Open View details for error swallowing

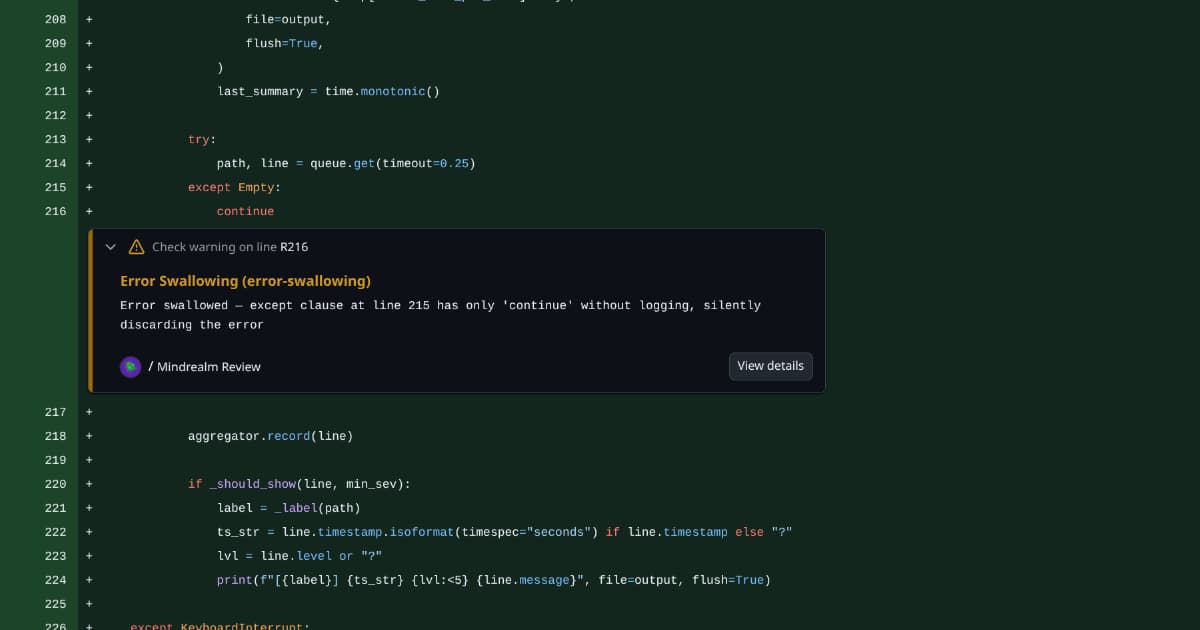click(x=770, y=366)
